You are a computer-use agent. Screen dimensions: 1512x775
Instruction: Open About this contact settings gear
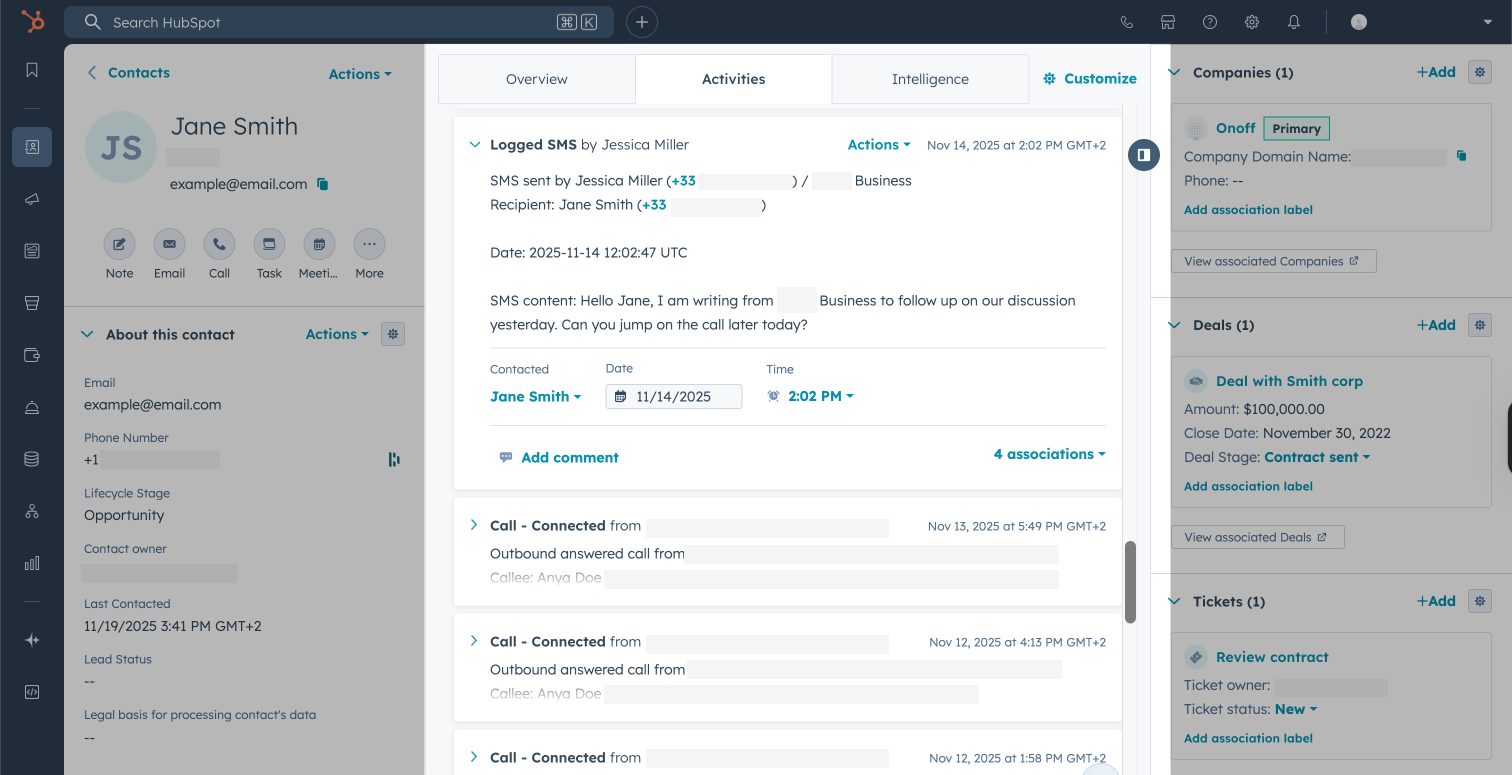pos(394,334)
